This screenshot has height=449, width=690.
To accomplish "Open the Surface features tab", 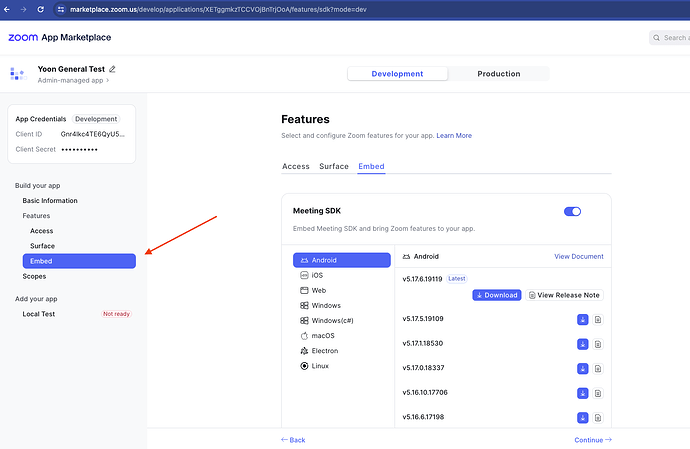I will (334, 166).
